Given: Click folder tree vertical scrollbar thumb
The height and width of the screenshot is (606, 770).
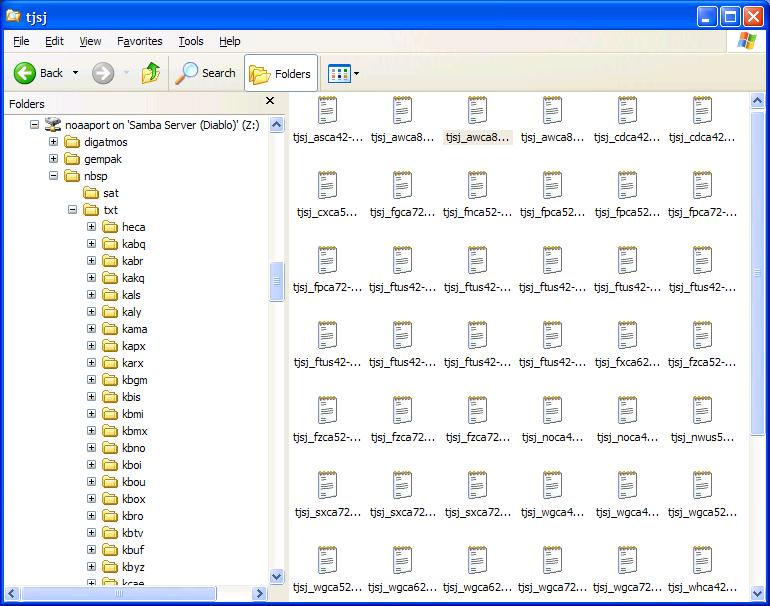Looking at the screenshot, I should tap(276, 281).
